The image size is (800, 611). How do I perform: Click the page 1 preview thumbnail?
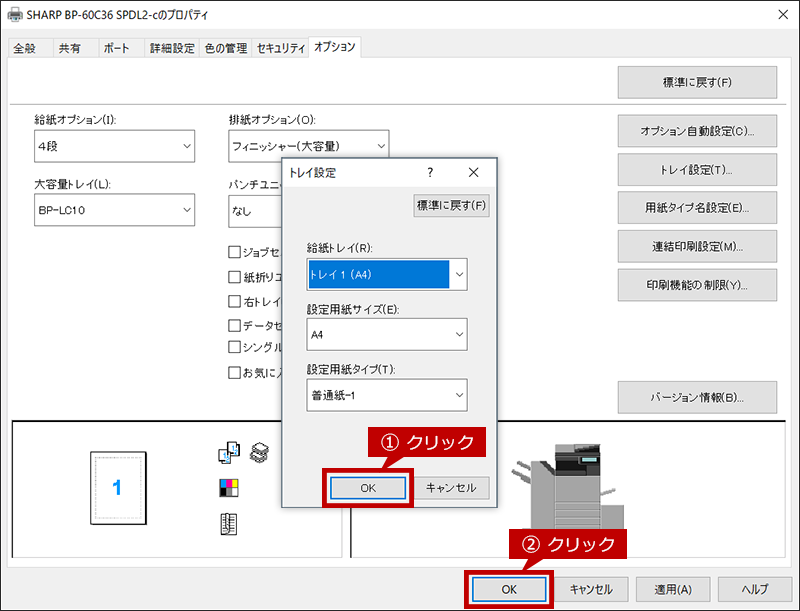[x=117, y=487]
